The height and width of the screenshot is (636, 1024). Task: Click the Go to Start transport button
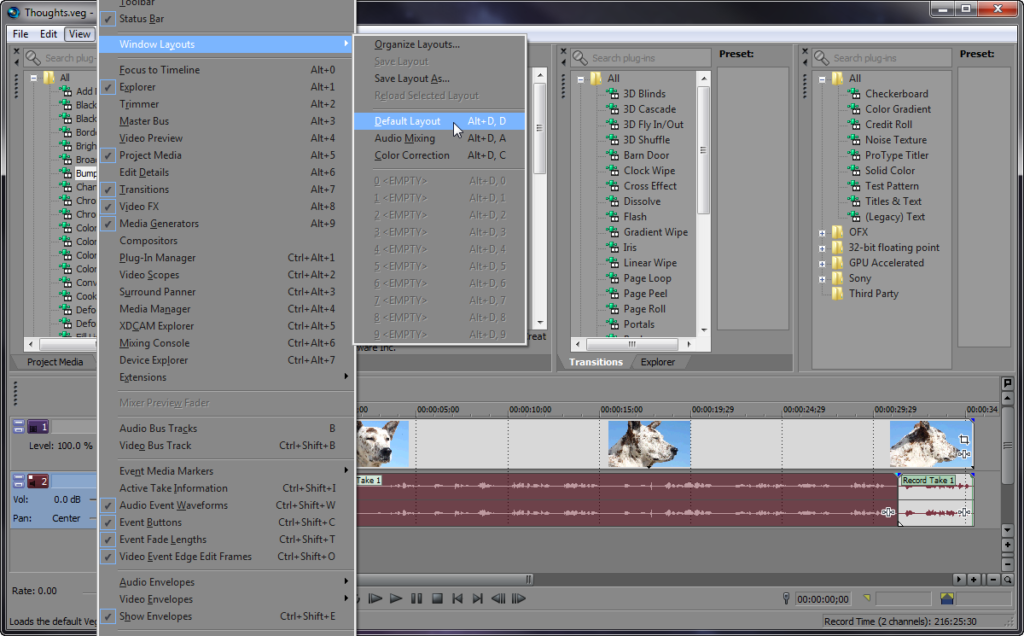tap(457, 598)
